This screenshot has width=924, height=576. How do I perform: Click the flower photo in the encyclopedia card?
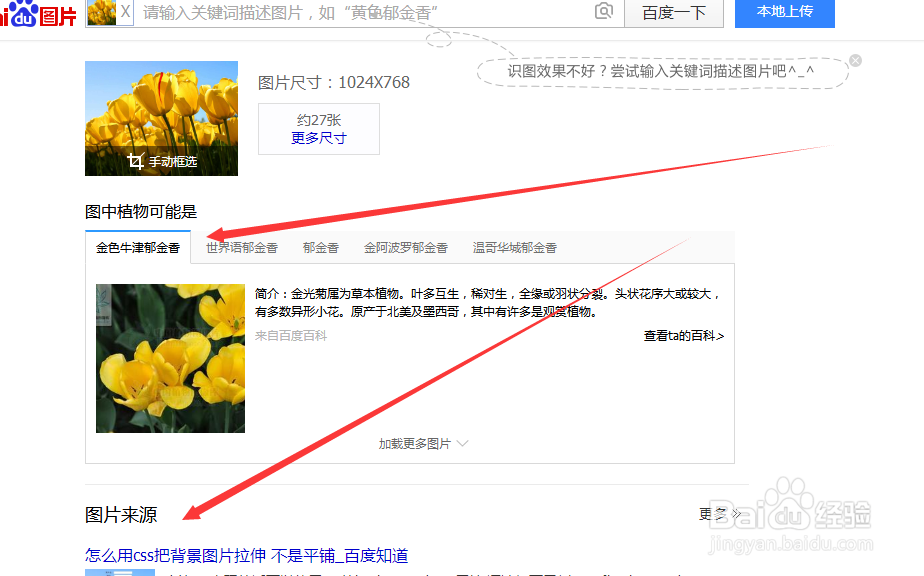pos(169,357)
